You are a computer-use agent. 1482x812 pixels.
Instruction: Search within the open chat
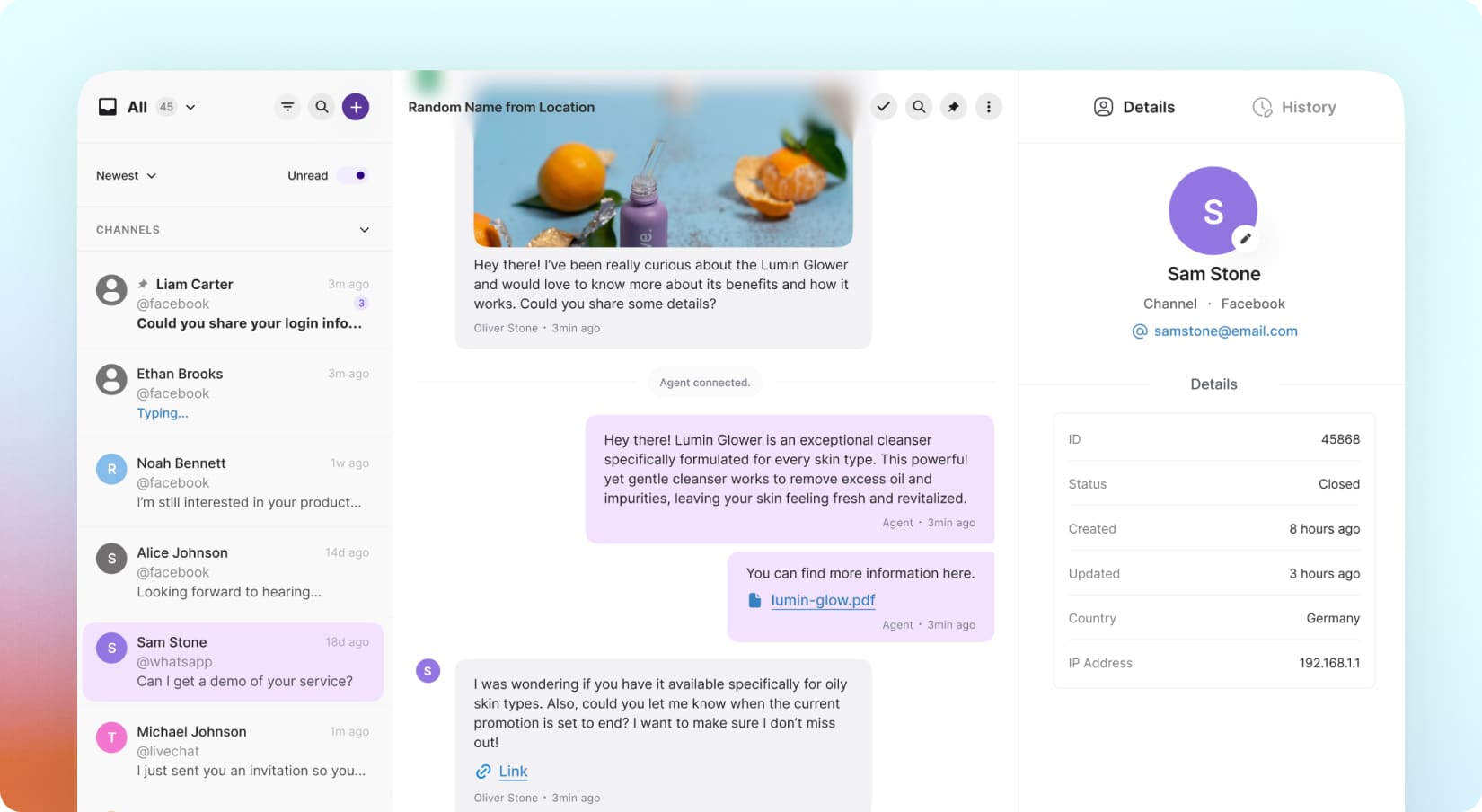click(919, 107)
